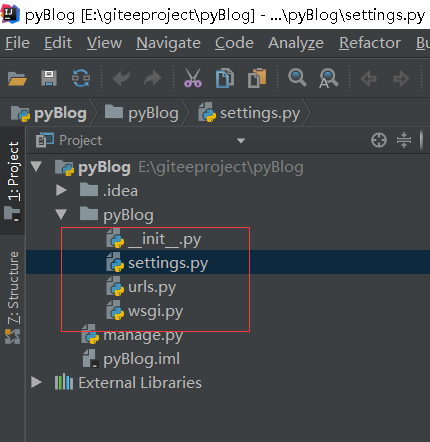Click the Paste clipboard icon
430x442 pixels.
(257, 78)
